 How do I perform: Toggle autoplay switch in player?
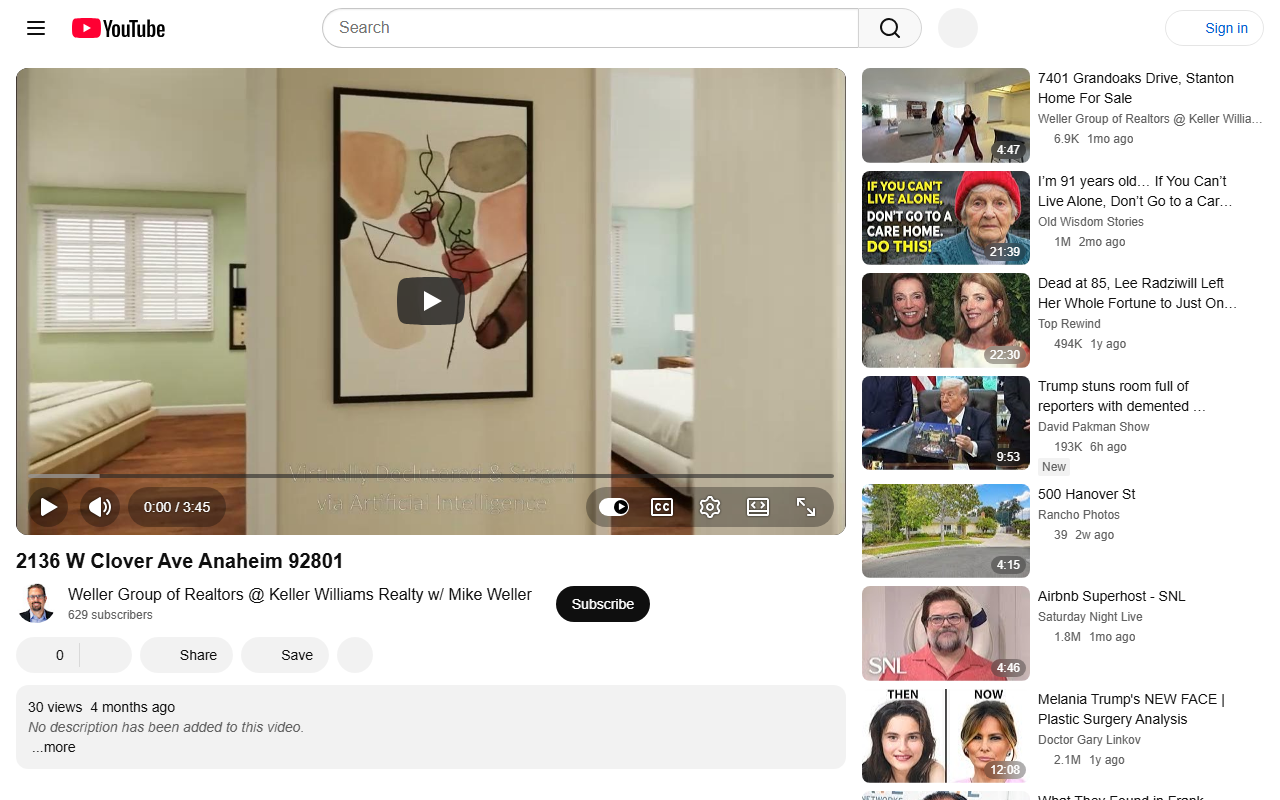(613, 507)
